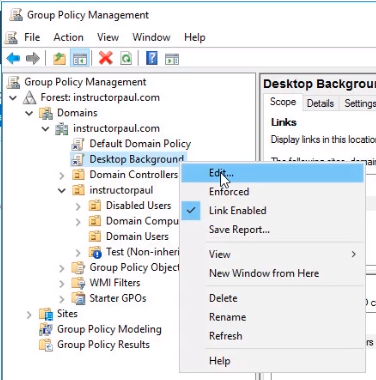Switch to the Settings tab
Viewport: 376px width, 380px height.
tap(359, 103)
